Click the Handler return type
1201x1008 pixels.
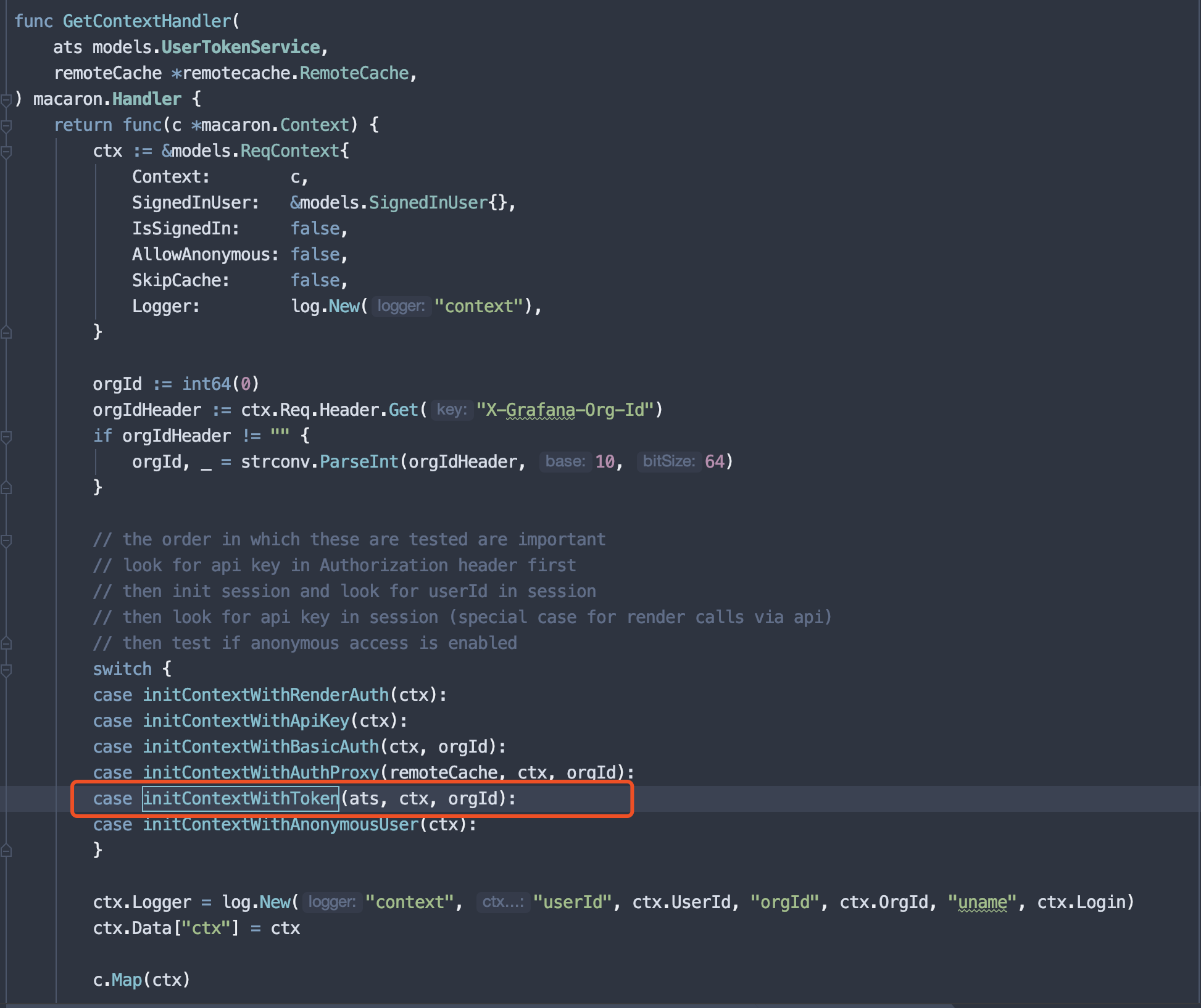(x=147, y=99)
